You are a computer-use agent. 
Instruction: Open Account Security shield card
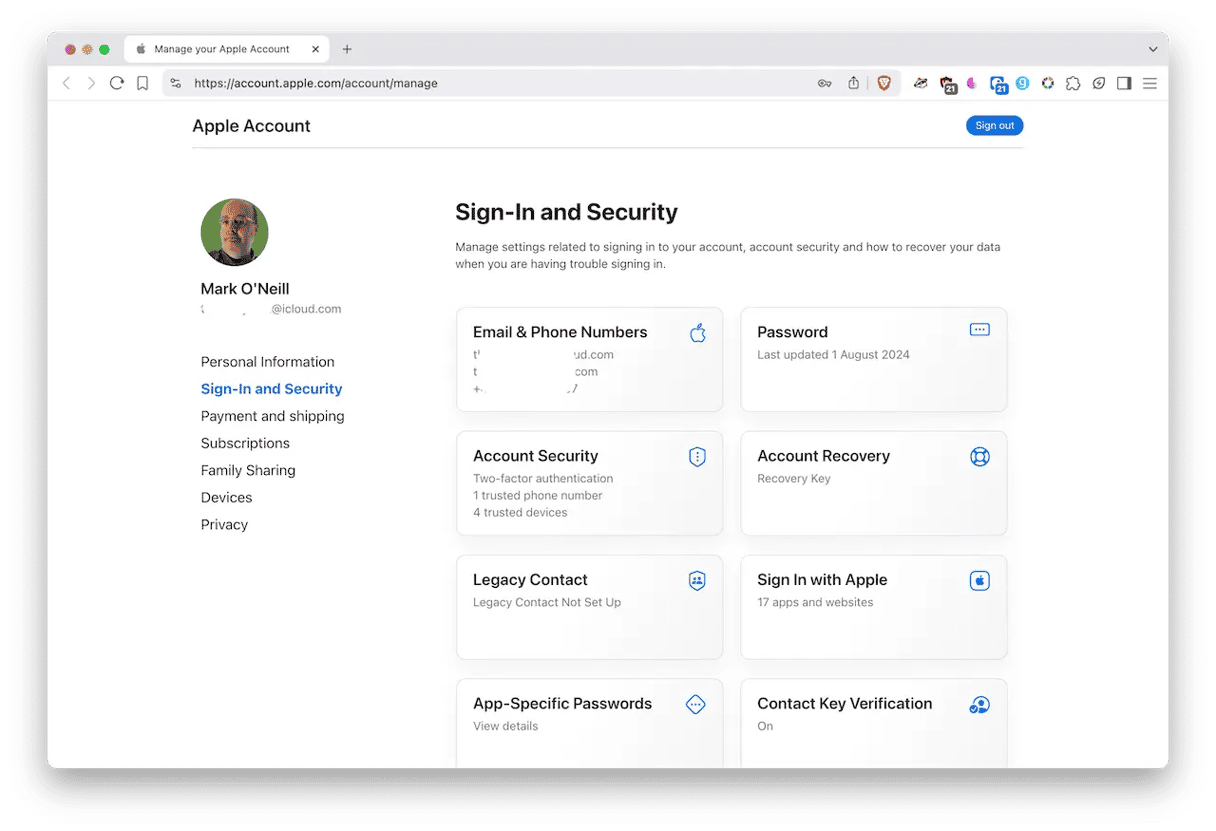click(x=590, y=484)
